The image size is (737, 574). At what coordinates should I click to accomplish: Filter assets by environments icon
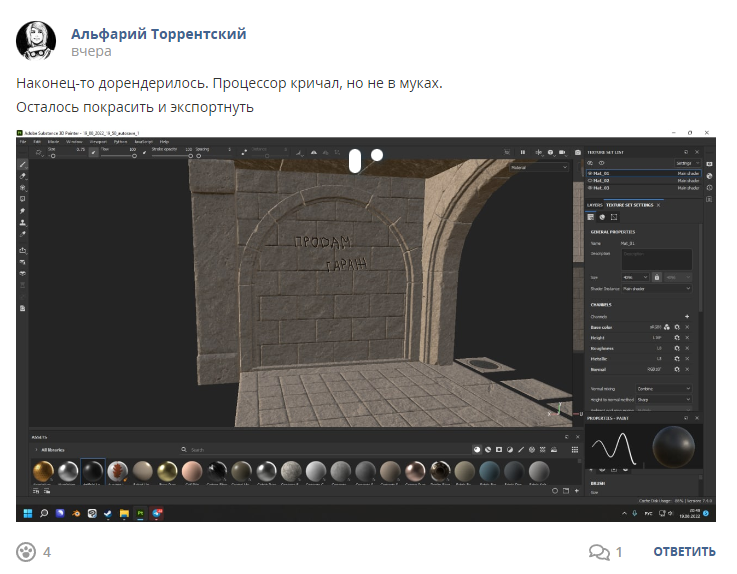554,450
